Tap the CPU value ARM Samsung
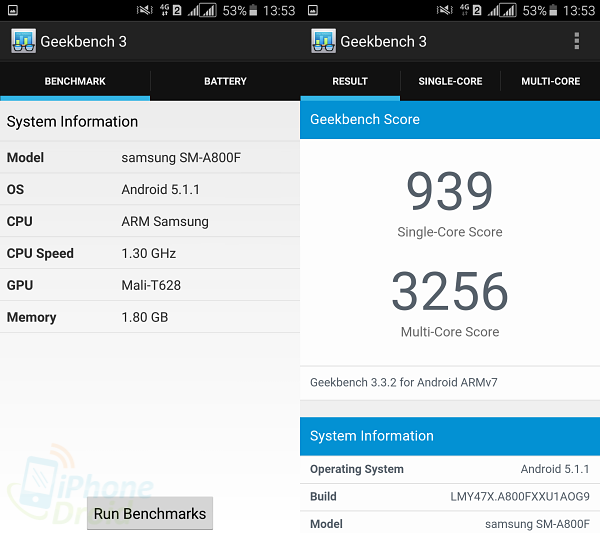The image size is (600, 533). (x=165, y=222)
